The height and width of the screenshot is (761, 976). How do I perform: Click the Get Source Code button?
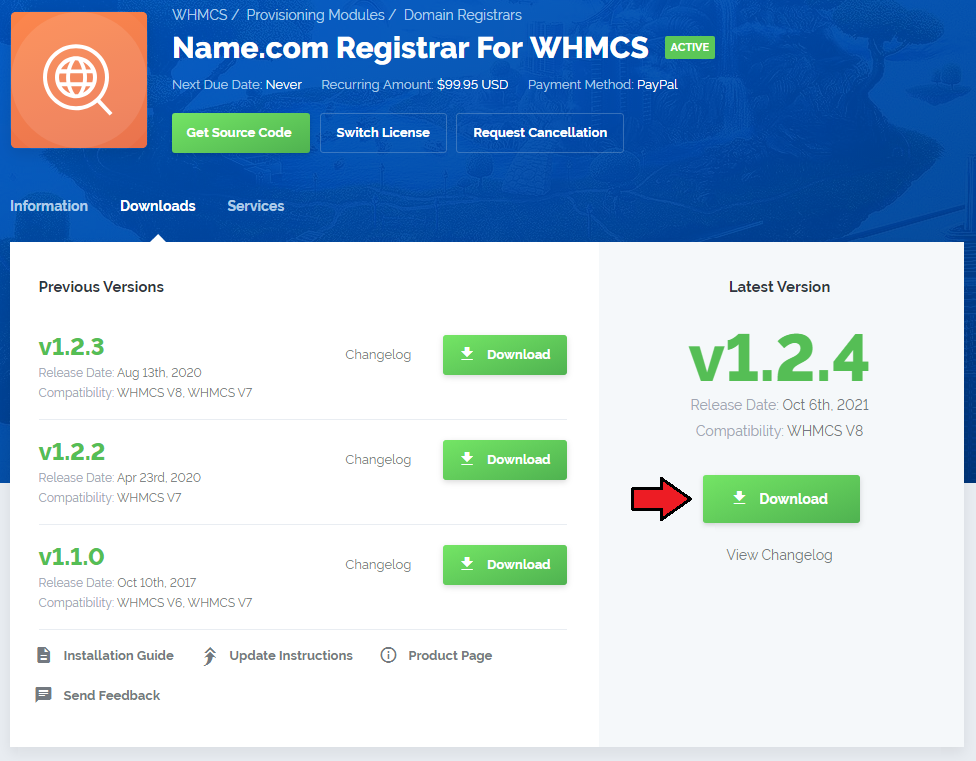point(241,133)
